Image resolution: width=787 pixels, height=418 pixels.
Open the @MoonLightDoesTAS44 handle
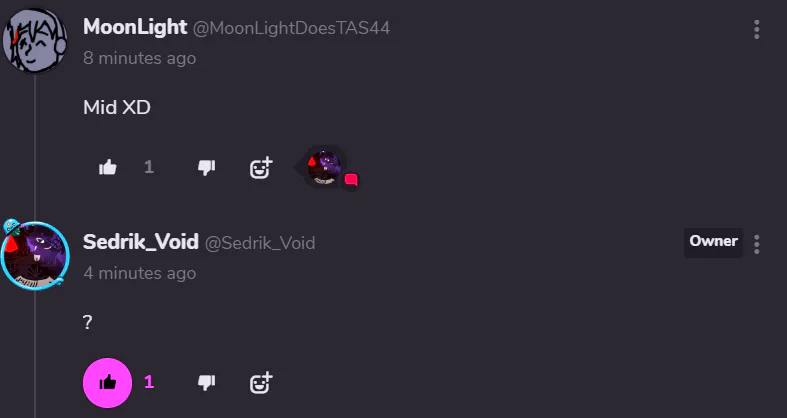[x=292, y=29]
